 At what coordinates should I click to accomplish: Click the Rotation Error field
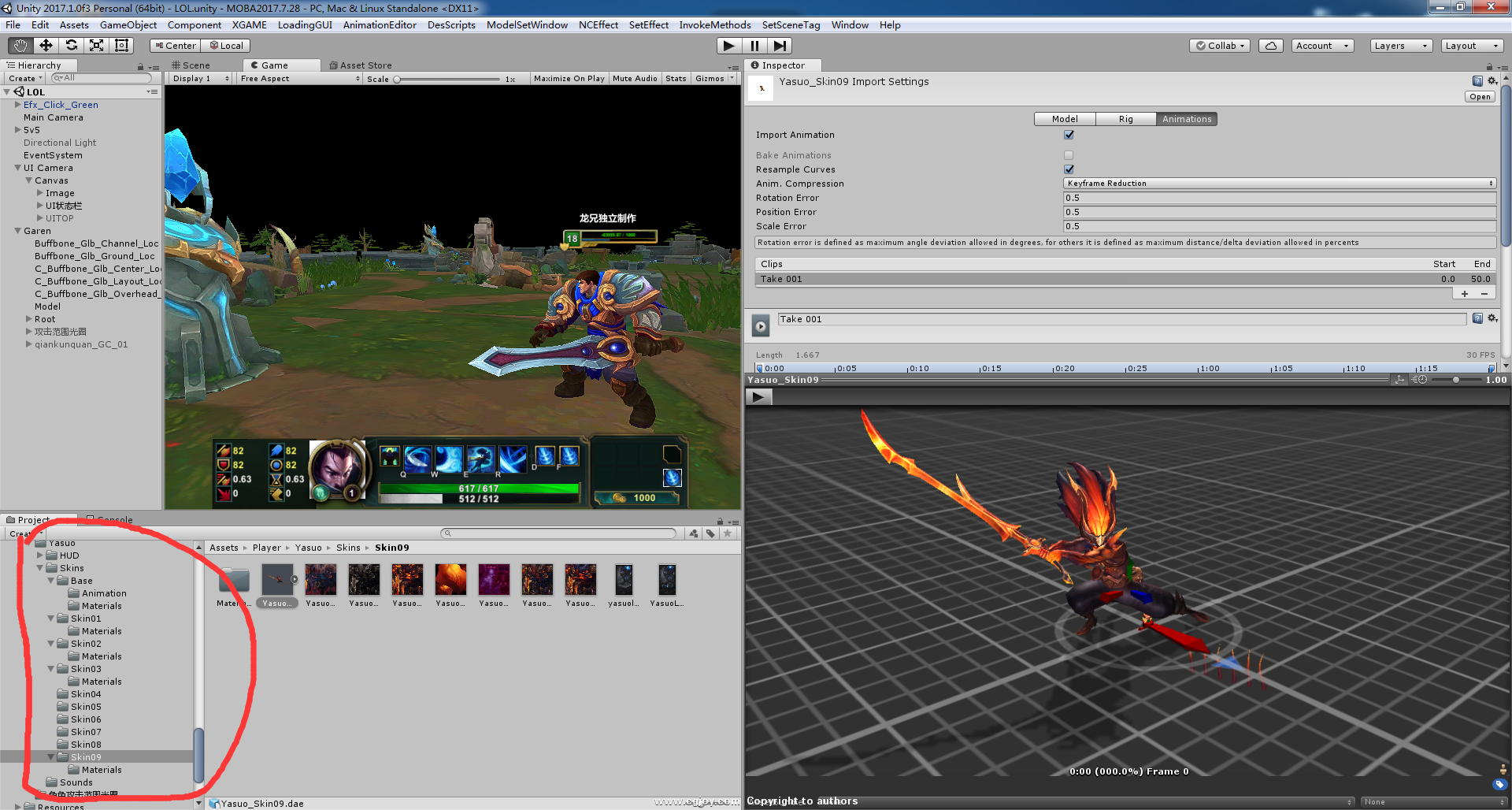point(1280,198)
